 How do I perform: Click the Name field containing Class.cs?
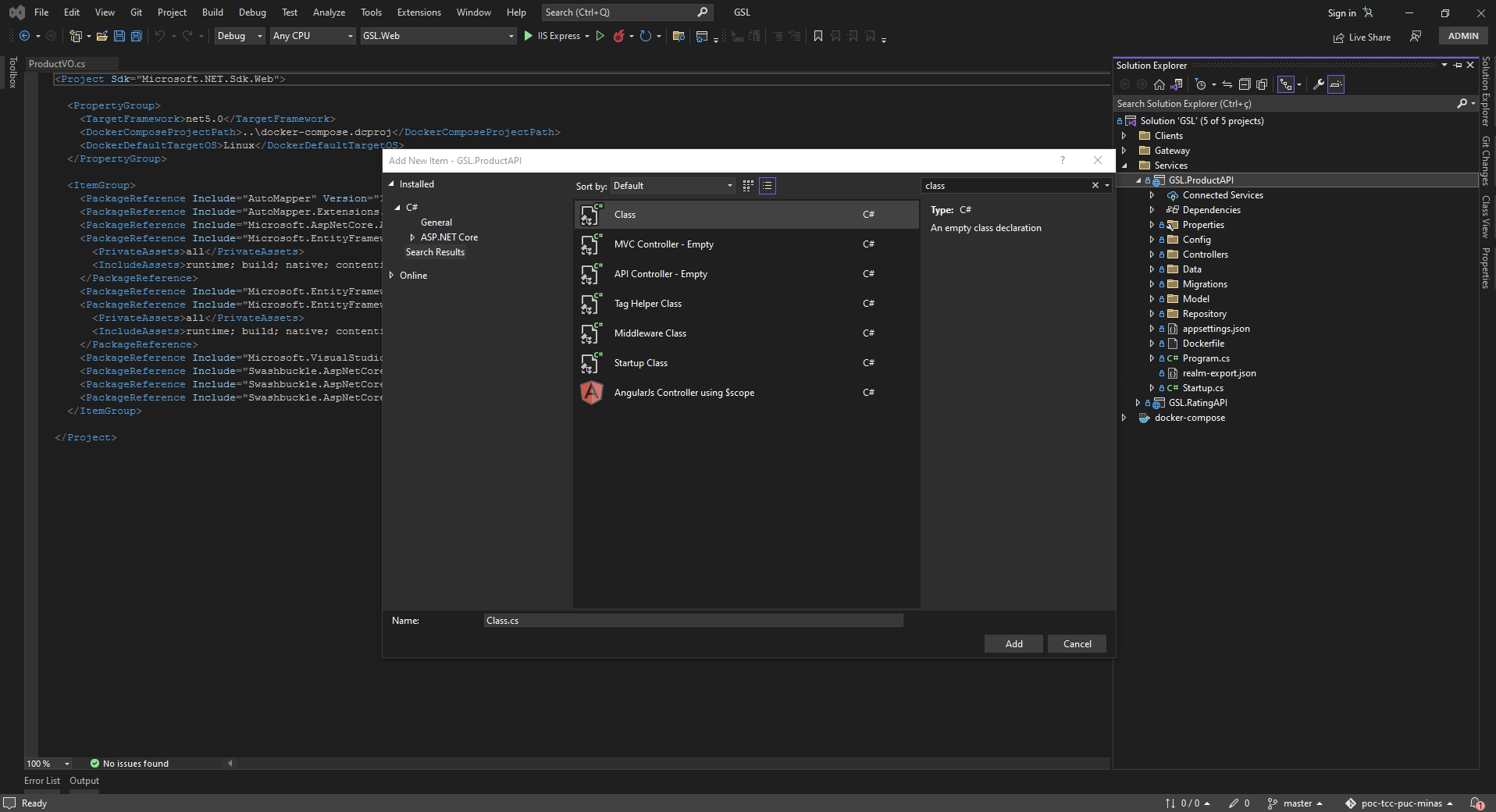click(693, 621)
